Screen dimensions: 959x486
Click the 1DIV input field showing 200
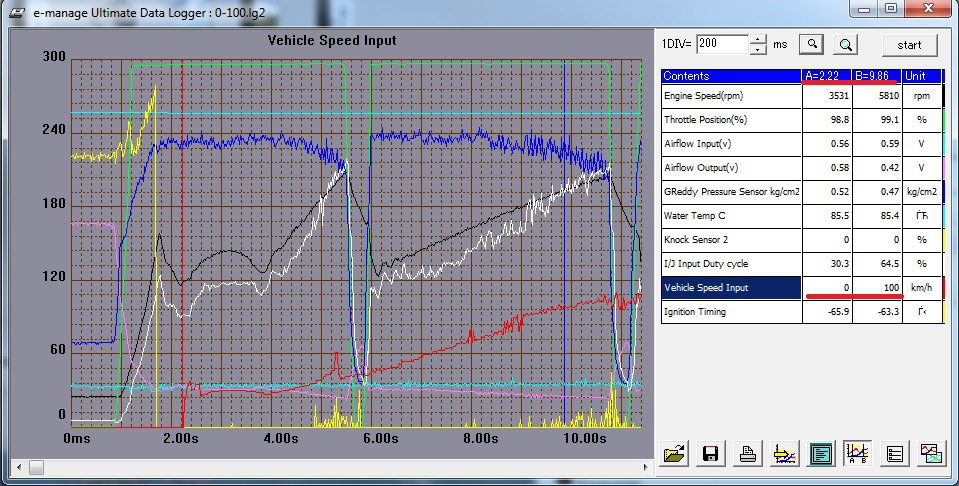(x=722, y=44)
